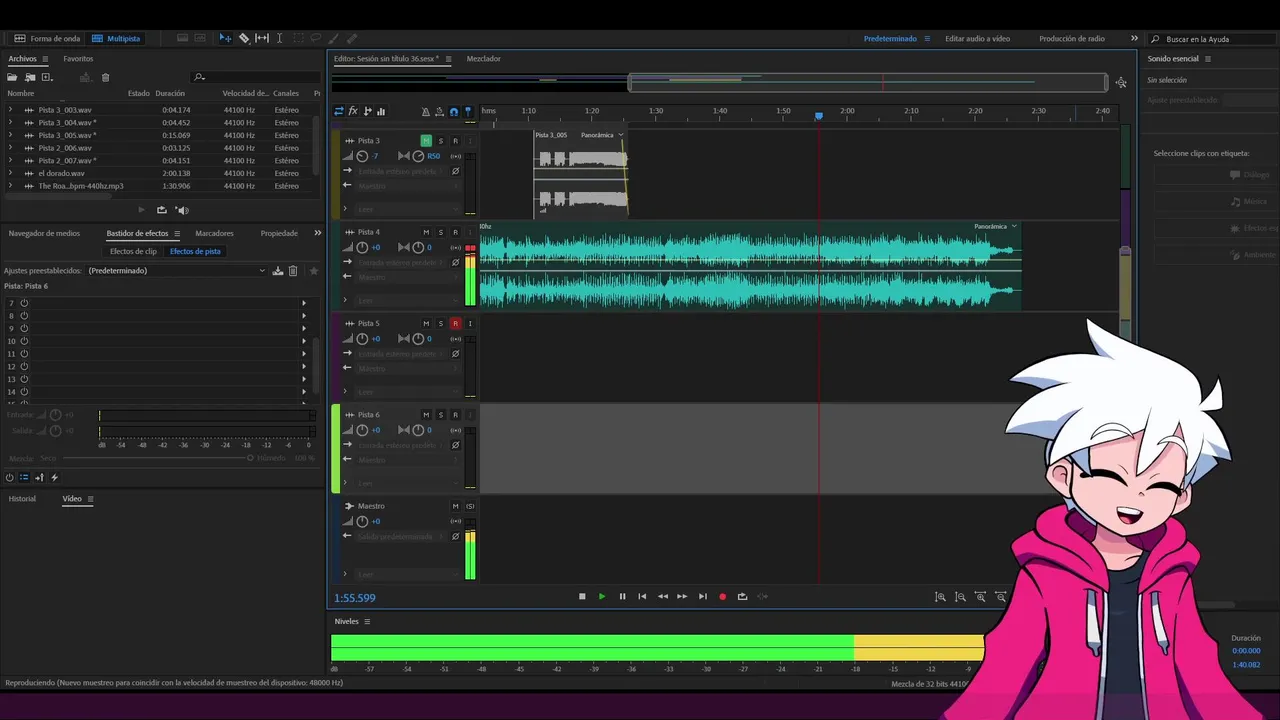Expand workspace overflow chevron in the top bar
The image size is (1280, 720).
[x=1134, y=38]
